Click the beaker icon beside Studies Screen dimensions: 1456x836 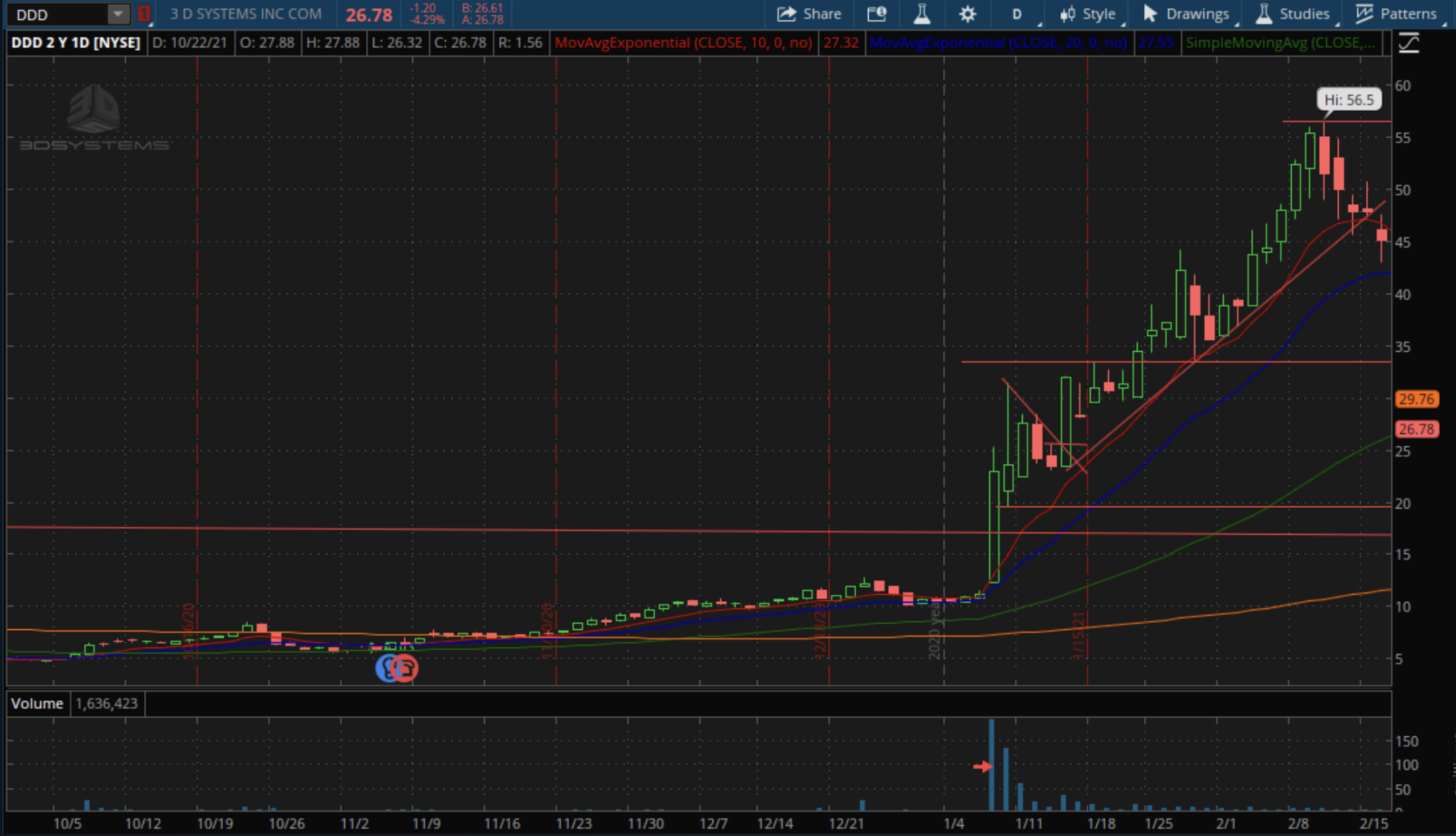pos(1264,14)
